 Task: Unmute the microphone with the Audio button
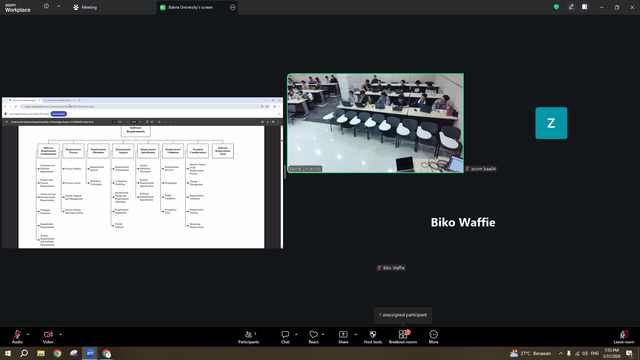pos(17,337)
